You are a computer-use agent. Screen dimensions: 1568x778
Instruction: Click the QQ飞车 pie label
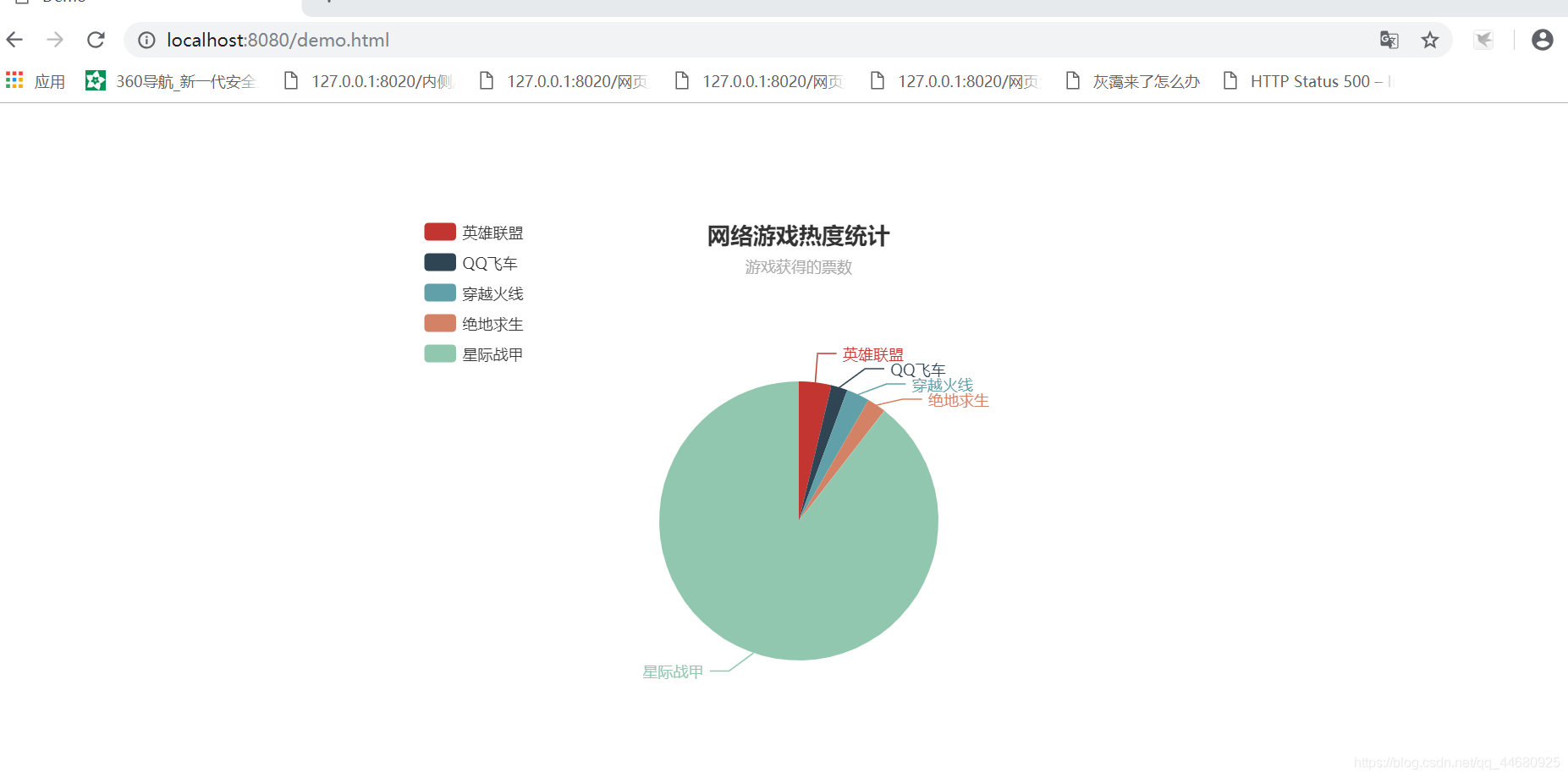point(917,370)
